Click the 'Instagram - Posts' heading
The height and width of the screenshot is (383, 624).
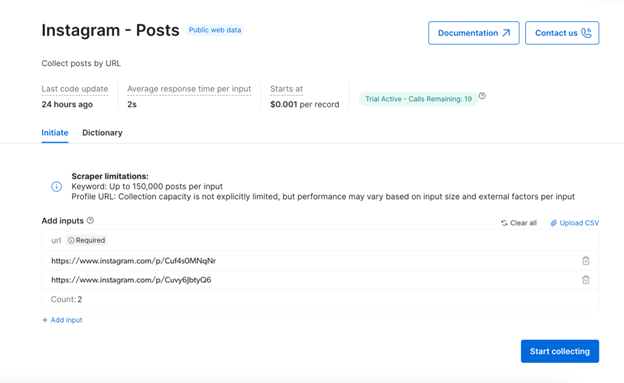111,30
